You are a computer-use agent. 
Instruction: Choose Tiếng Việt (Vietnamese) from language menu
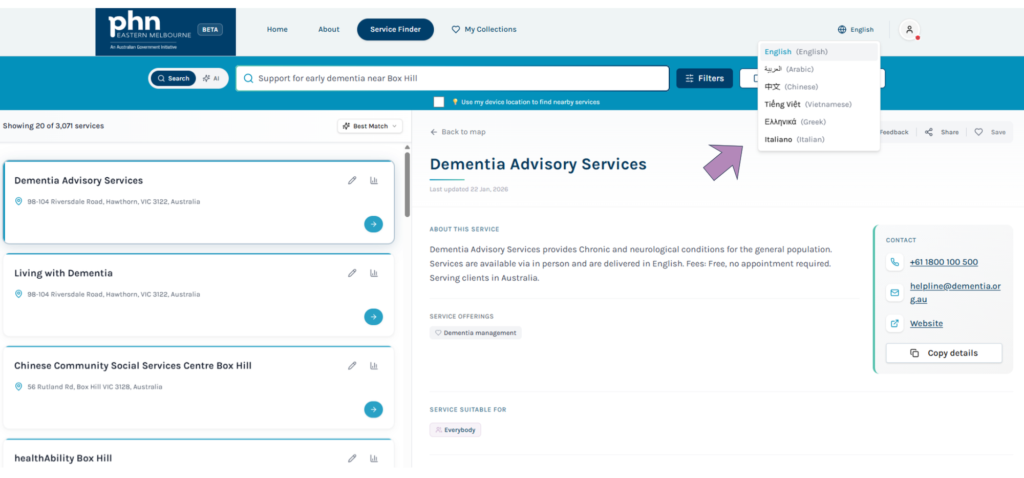point(808,104)
